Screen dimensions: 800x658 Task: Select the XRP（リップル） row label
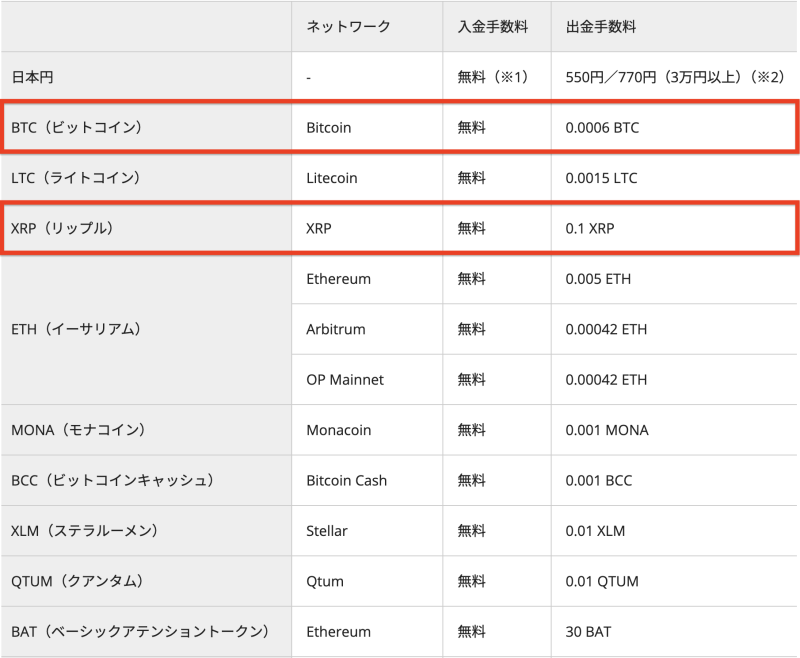(62, 228)
